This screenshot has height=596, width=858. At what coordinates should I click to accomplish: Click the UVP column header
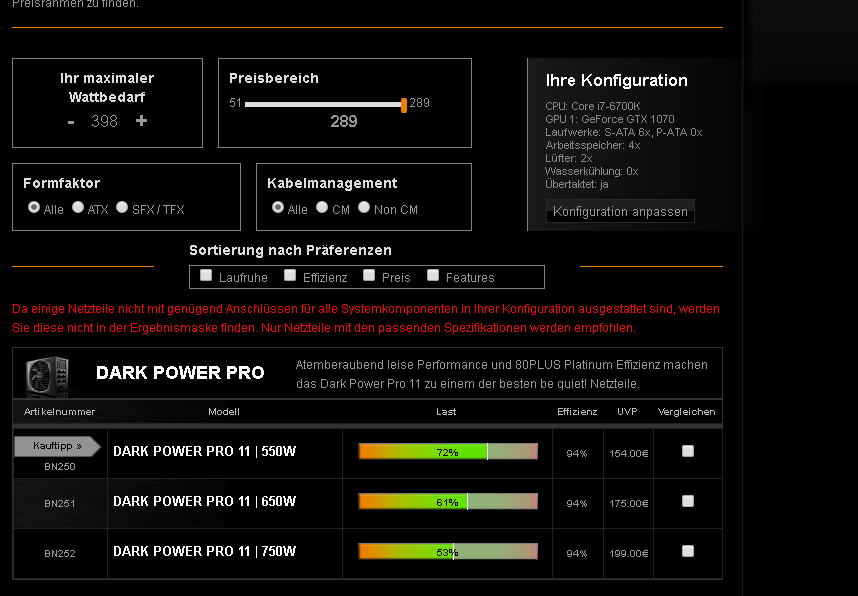pyautogui.click(x=627, y=412)
